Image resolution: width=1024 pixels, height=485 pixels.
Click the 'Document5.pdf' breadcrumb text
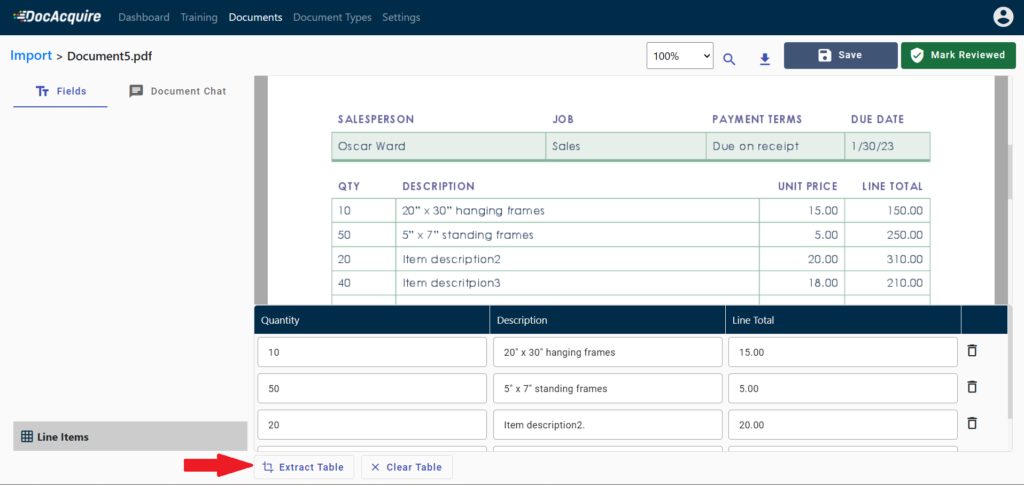pos(110,56)
